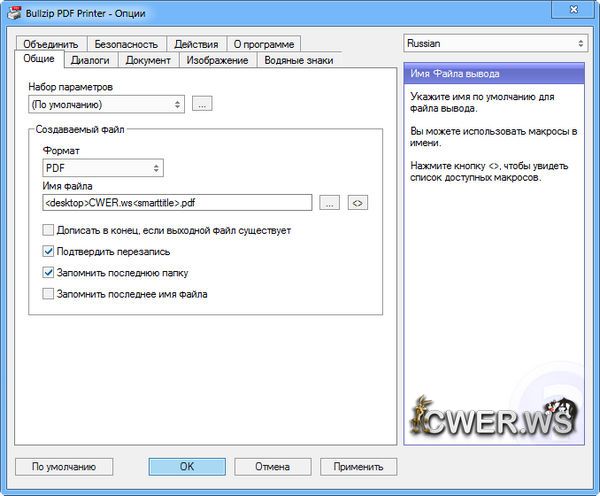600x496 pixels.
Task: Click the Набор параметров label
Action: (70, 87)
